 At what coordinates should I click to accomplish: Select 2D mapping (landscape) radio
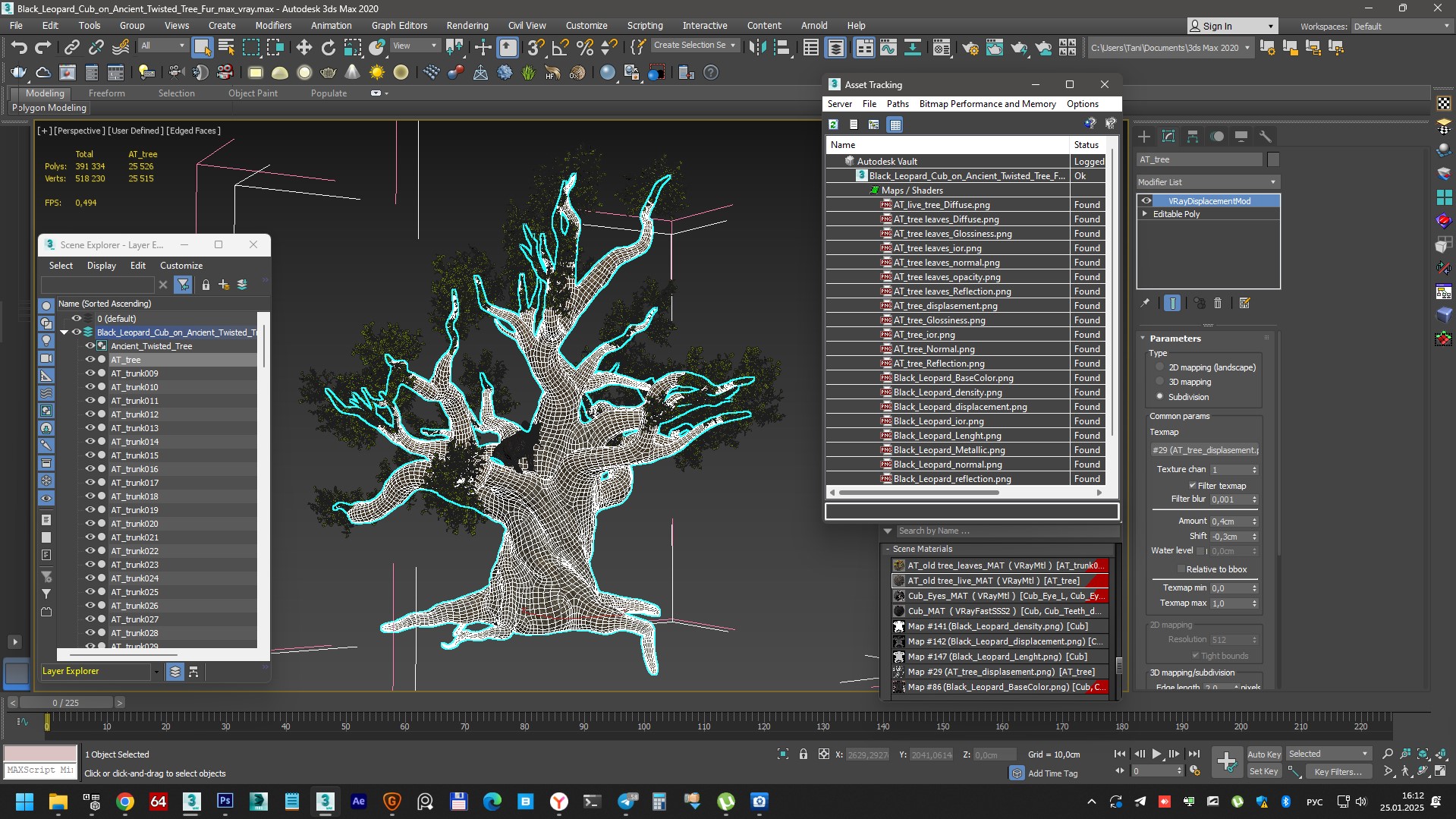pos(1160,367)
